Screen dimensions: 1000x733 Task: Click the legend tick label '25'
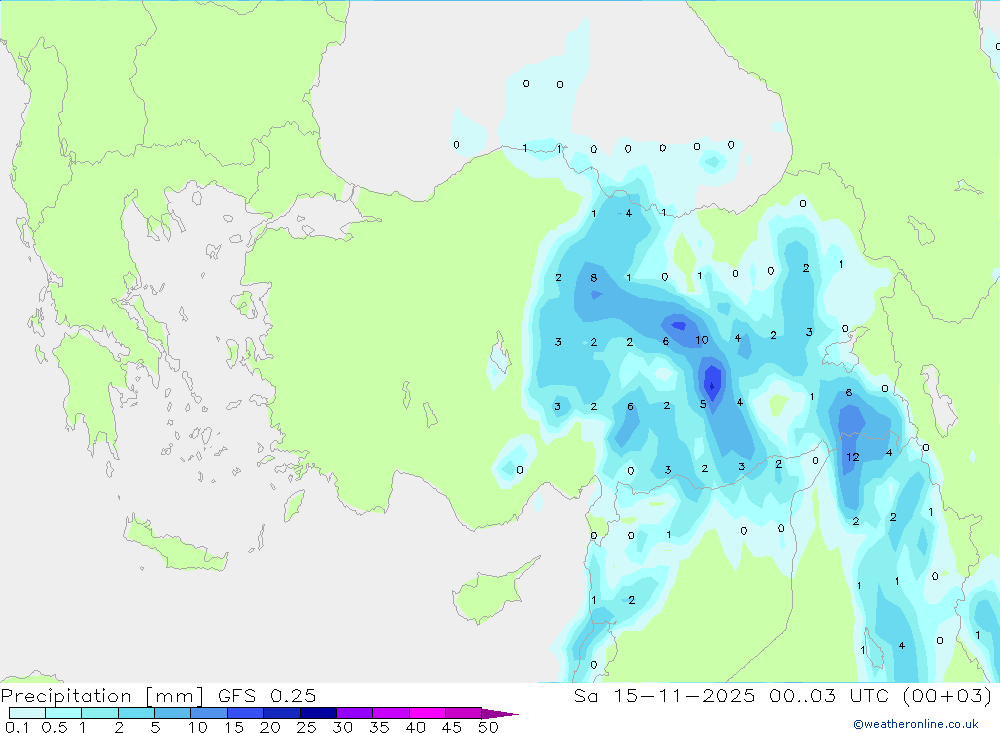coord(306,727)
